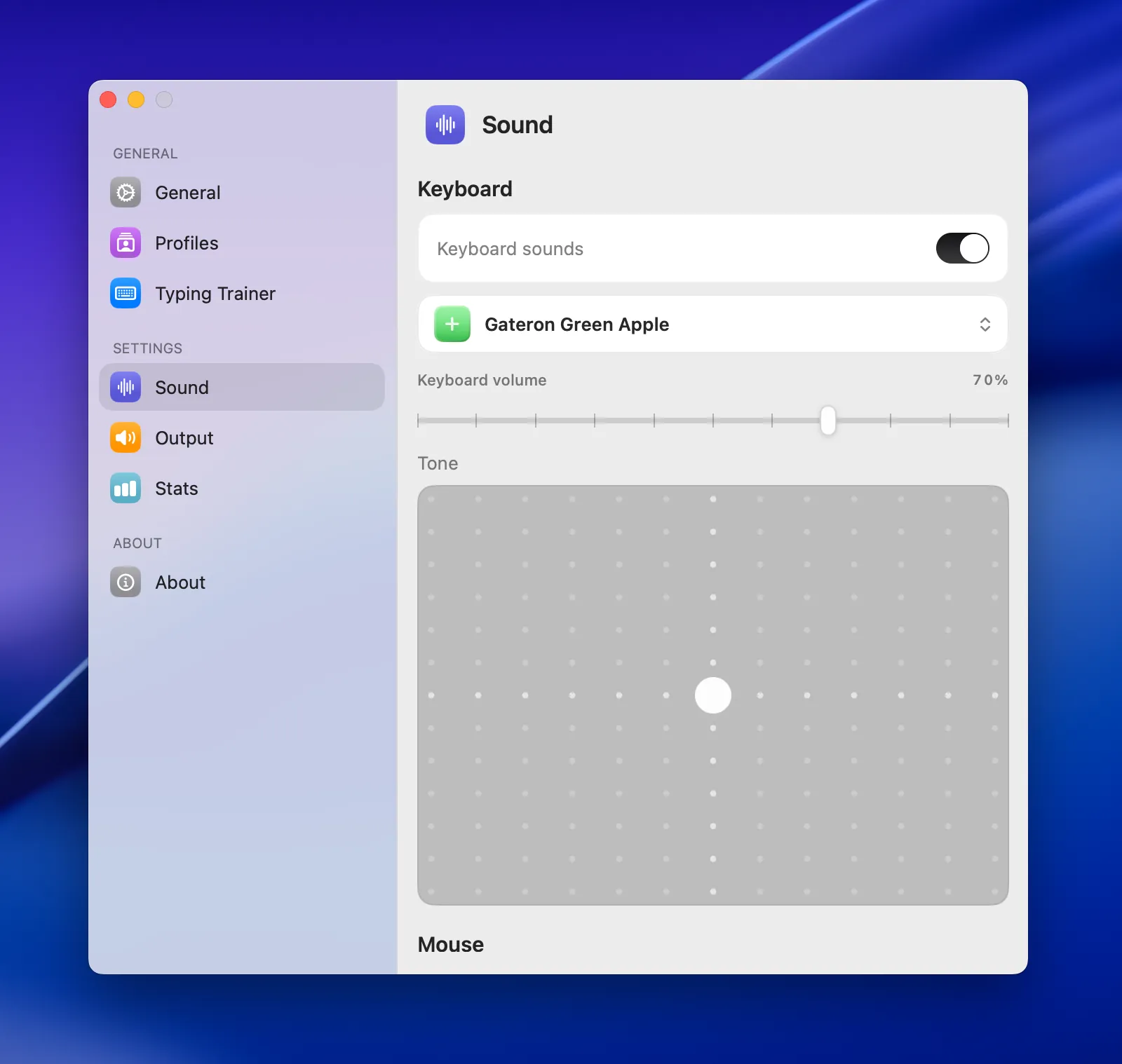
Task: Click the Keyboard section heading
Action: (465, 189)
